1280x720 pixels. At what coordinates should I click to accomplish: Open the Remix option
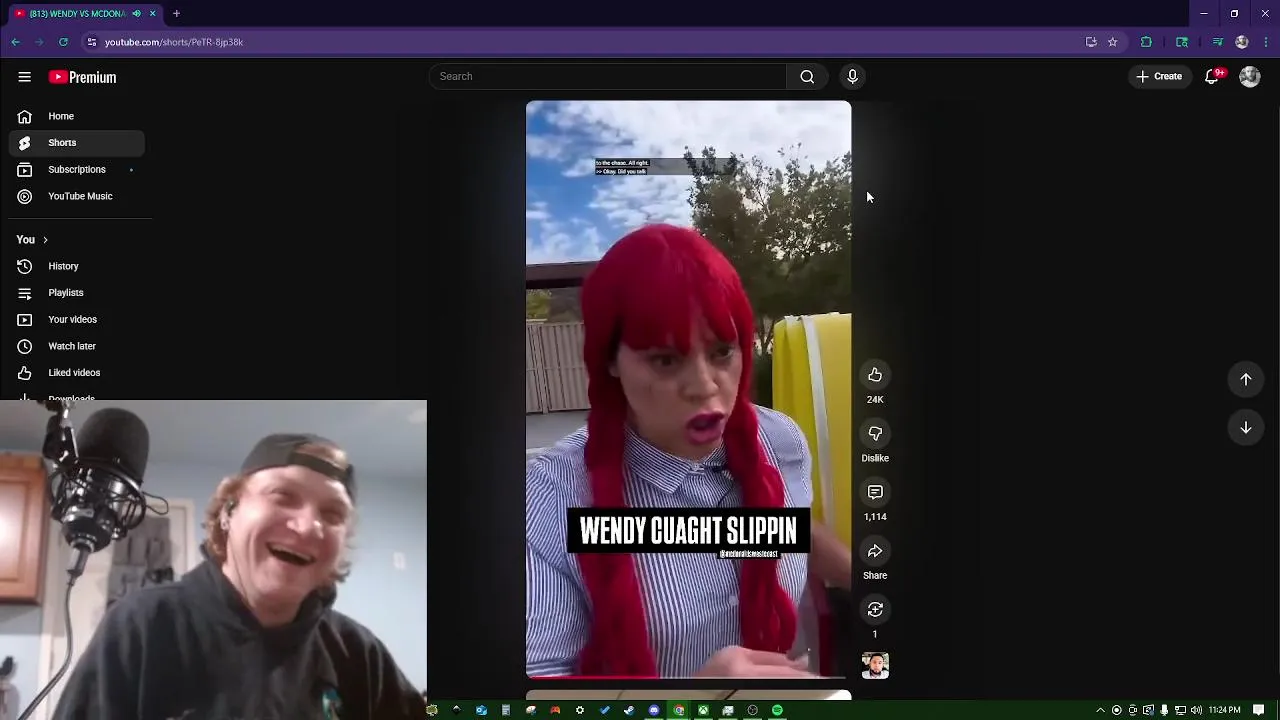click(x=875, y=610)
